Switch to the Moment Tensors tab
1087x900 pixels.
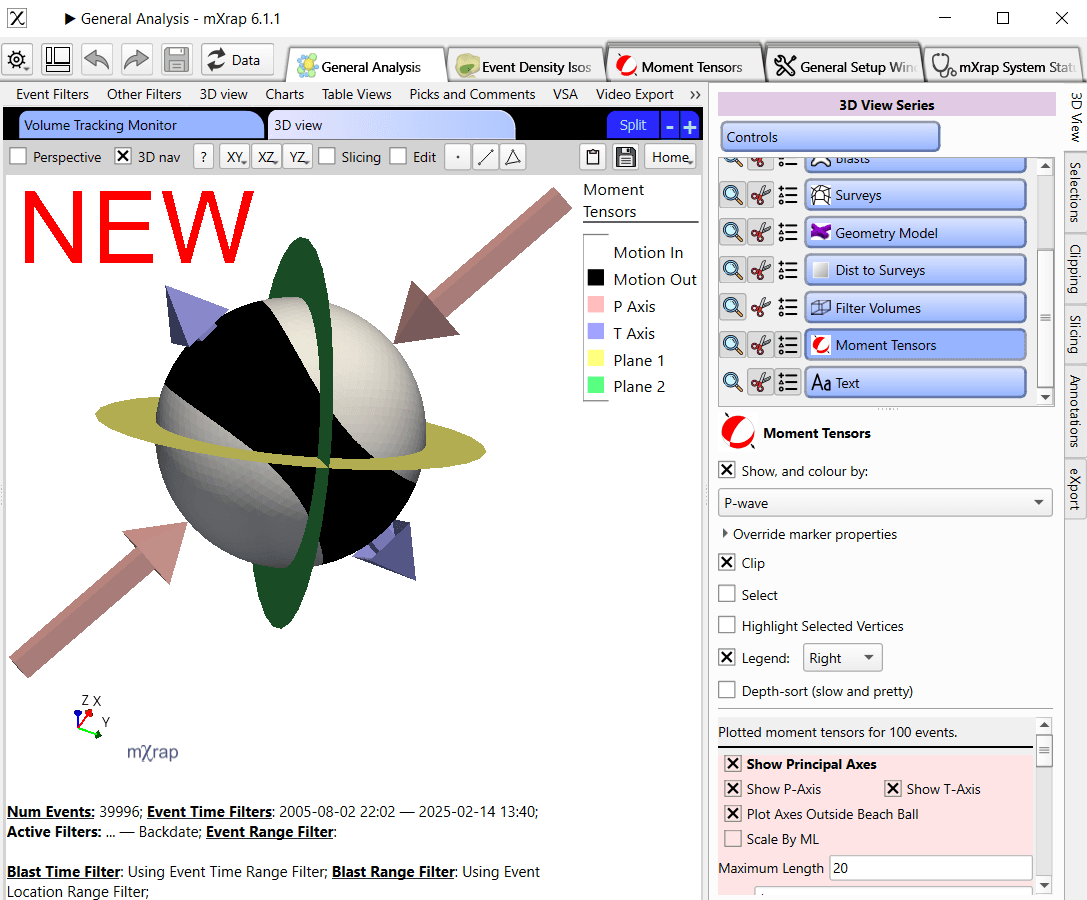tap(684, 67)
